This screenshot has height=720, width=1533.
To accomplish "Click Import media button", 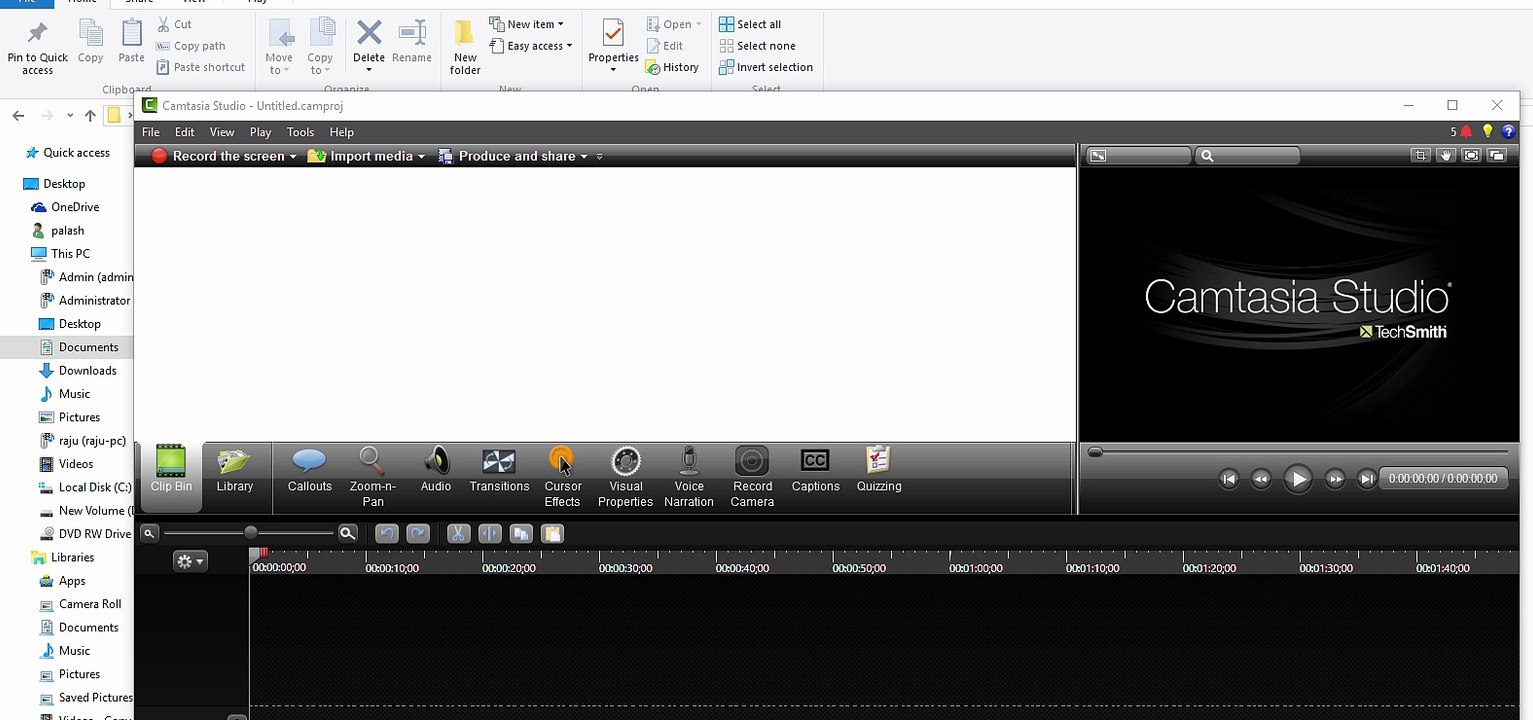I will pyautogui.click(x=360, y=156).
